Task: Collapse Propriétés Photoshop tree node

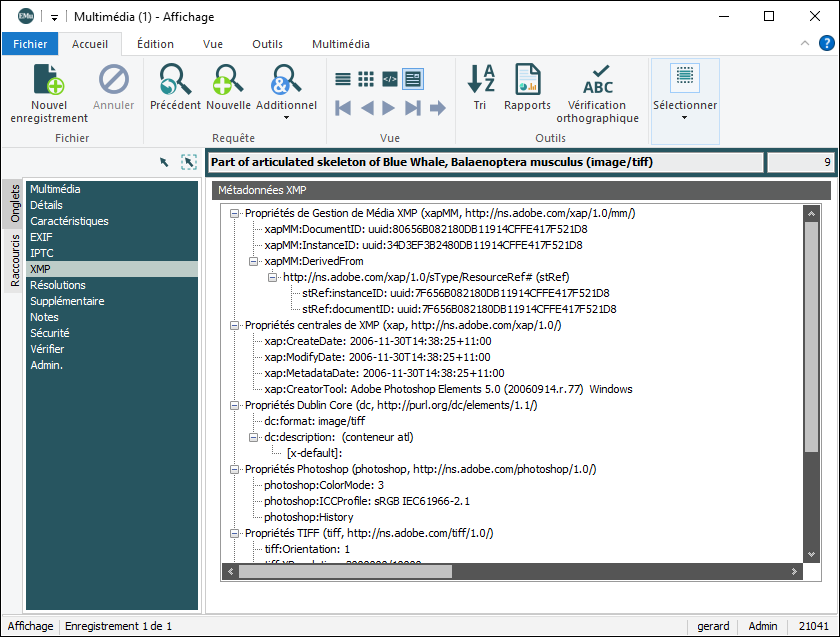Action: pyautogui.click(x=234, y=469)
